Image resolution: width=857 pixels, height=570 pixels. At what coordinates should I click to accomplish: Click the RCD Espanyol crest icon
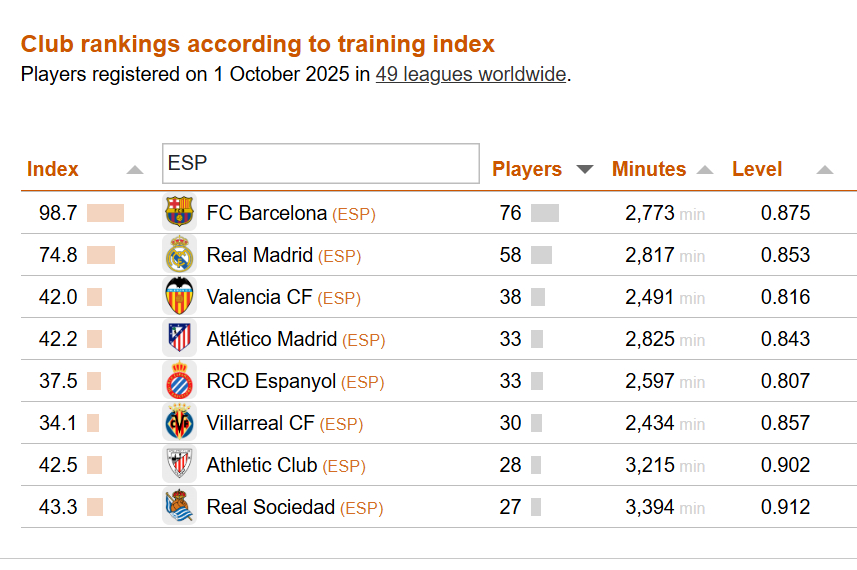179,381
